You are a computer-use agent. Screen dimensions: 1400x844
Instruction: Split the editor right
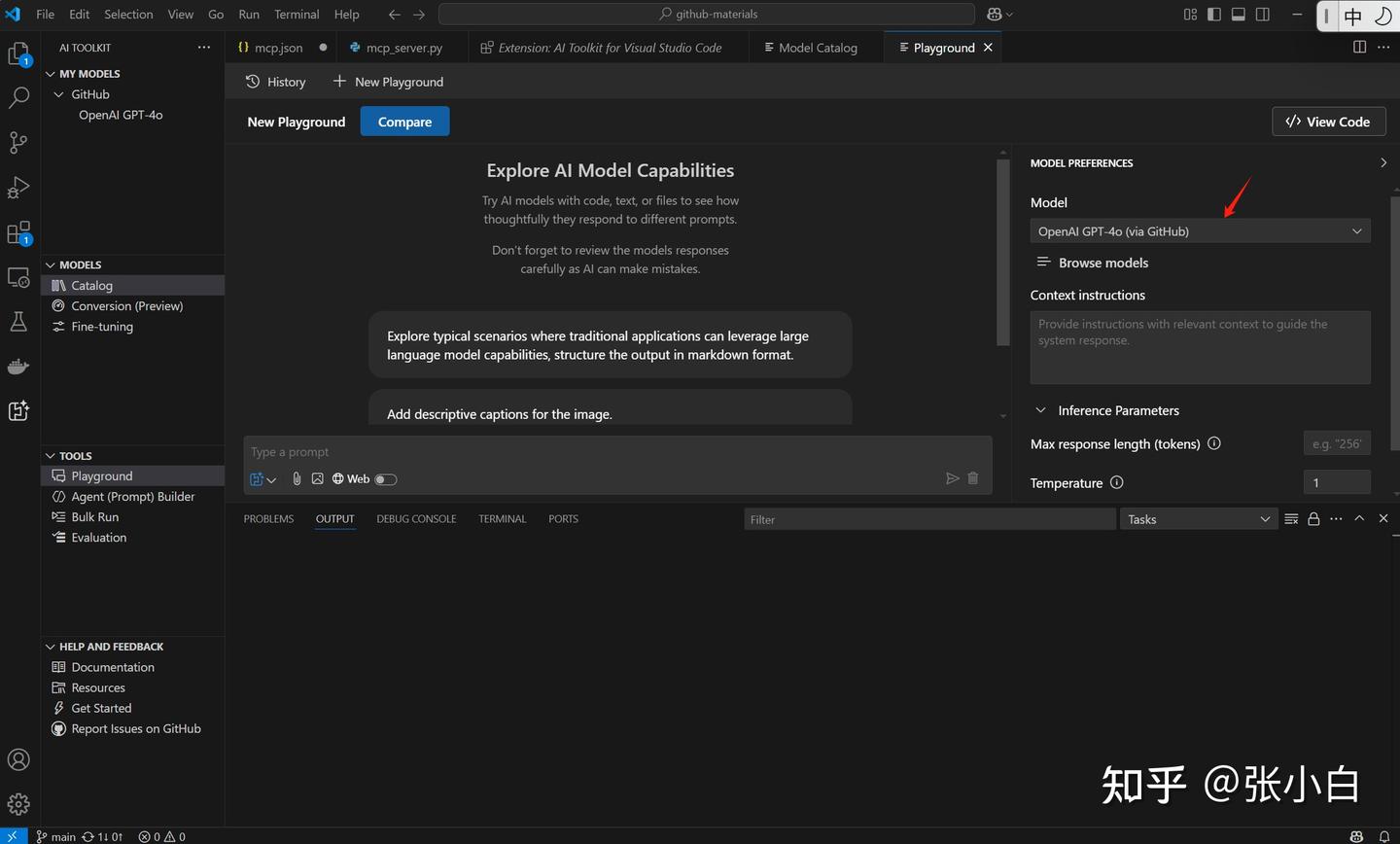coord(1359,47)
